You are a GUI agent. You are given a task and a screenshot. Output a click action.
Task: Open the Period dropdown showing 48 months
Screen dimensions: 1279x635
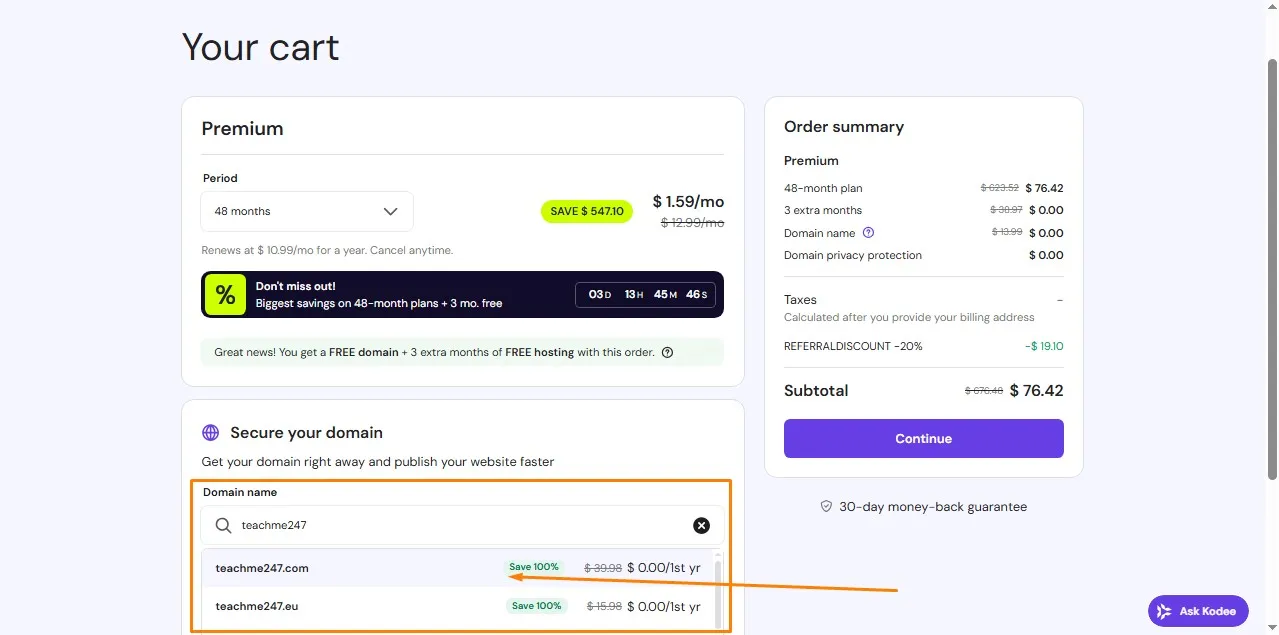[307, 211]
